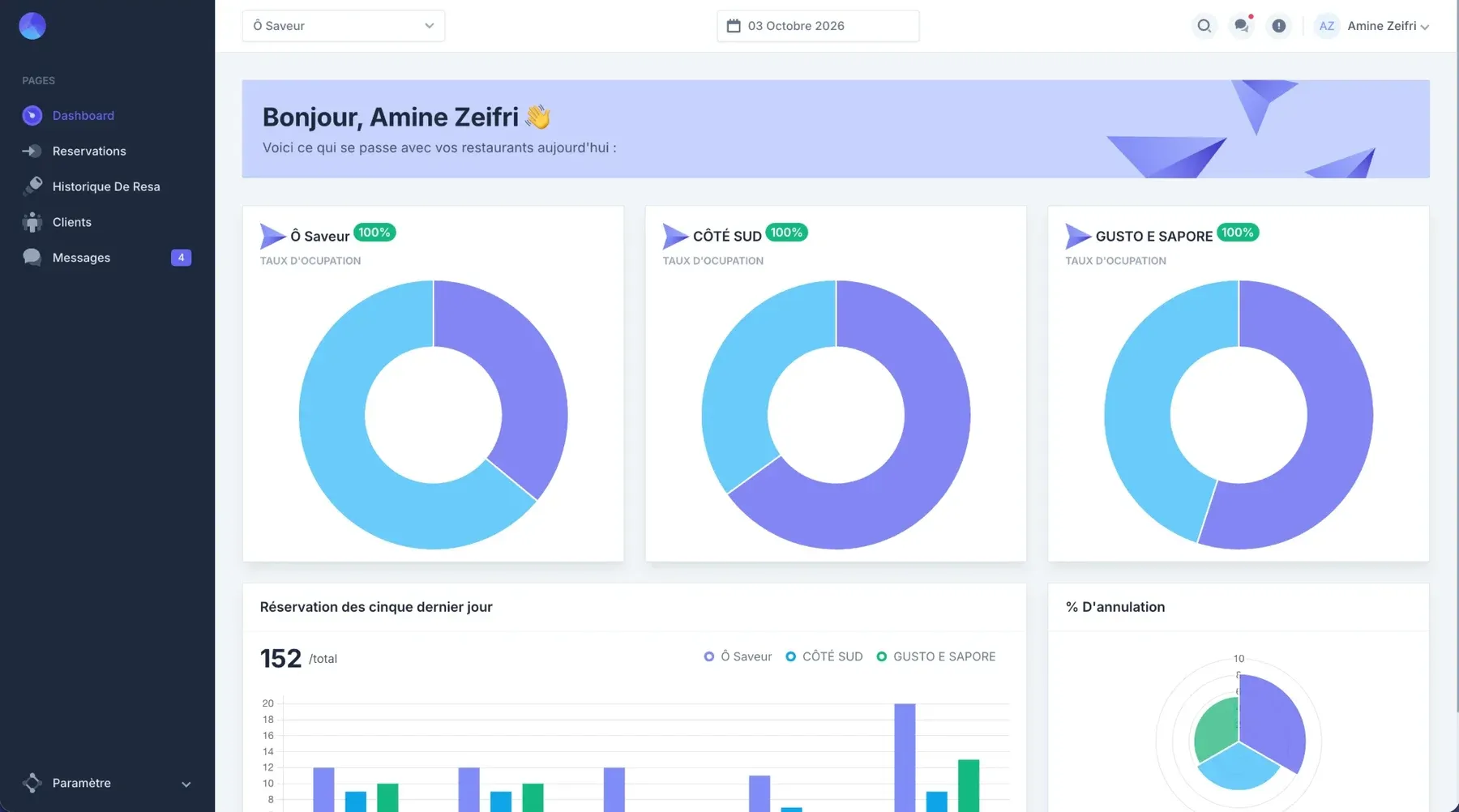
Task: Click the calendar icon in date field
Action: coord(734,26)
